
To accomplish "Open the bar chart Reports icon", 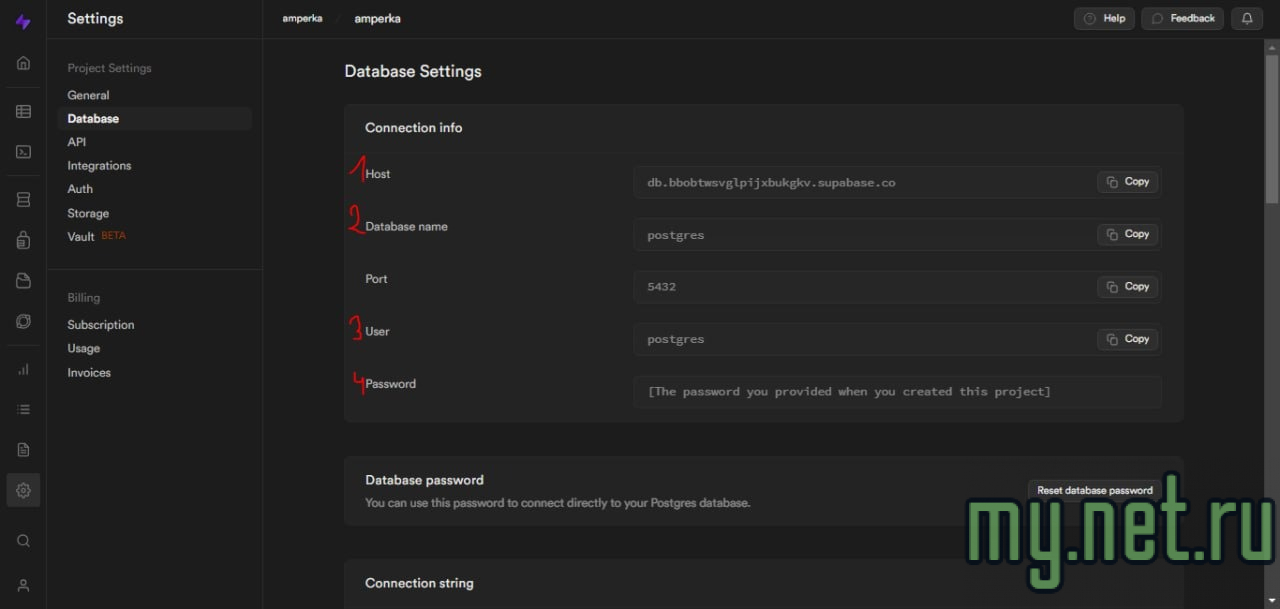I will tap(23, 369).
